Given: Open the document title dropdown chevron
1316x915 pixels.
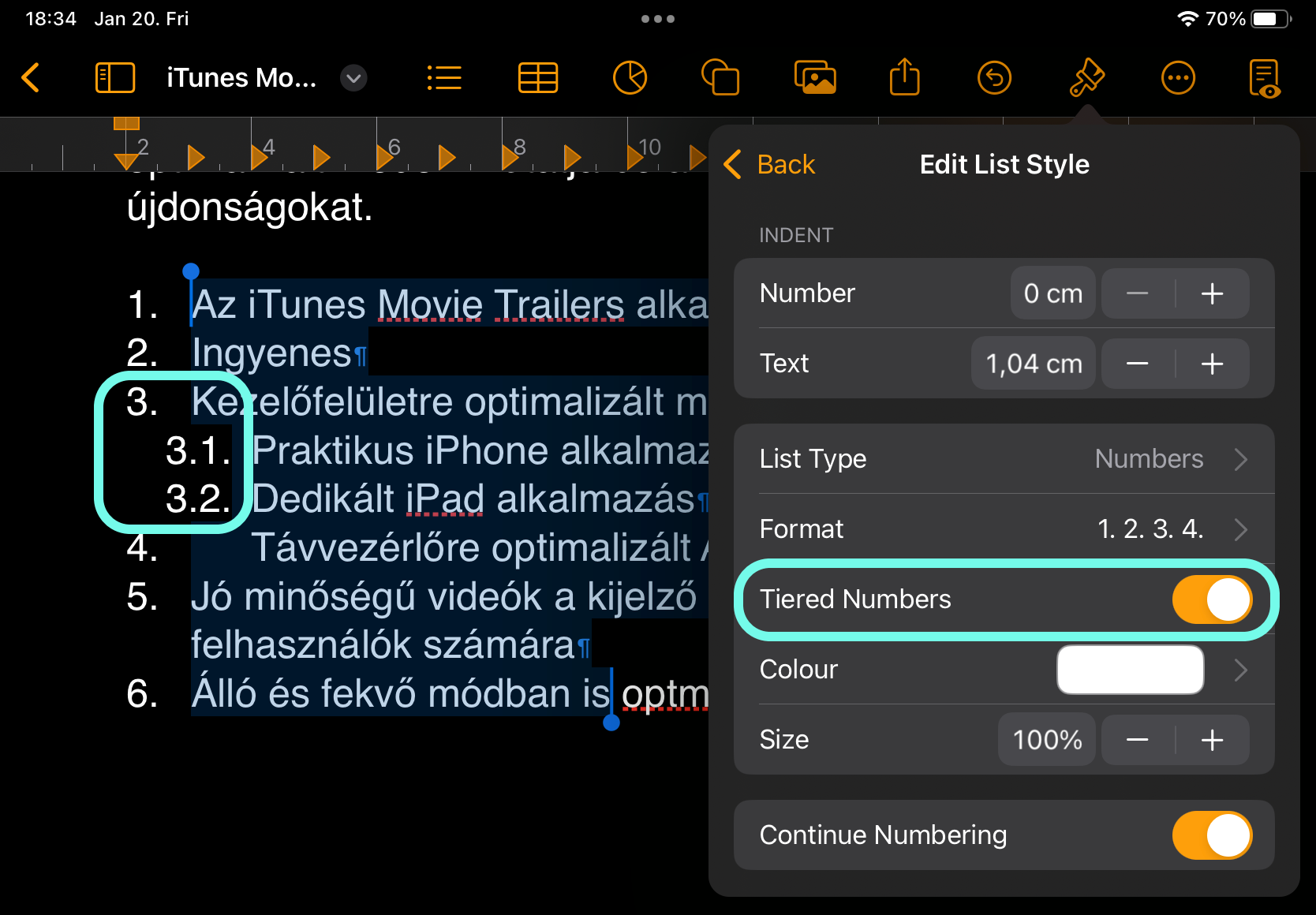Looking at the screenshot, I should tap(353, 78).
